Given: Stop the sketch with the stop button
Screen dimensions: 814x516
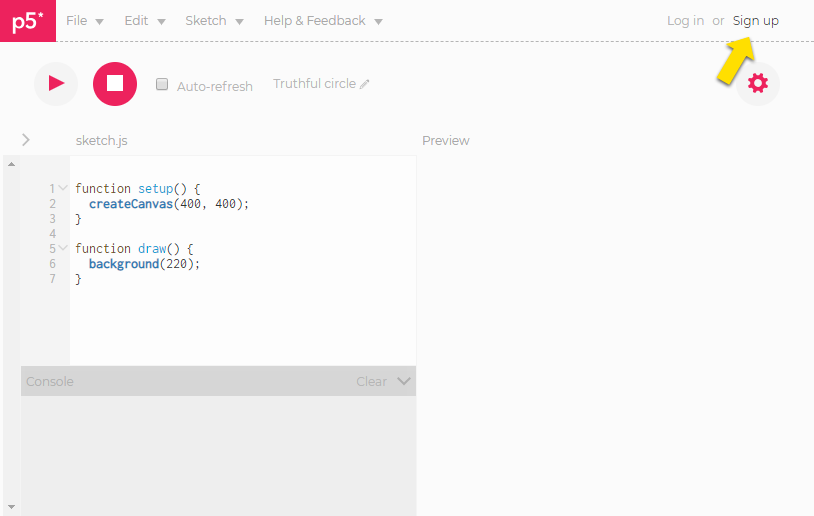Looking at the screenshot, I should [x=115, y=84].
